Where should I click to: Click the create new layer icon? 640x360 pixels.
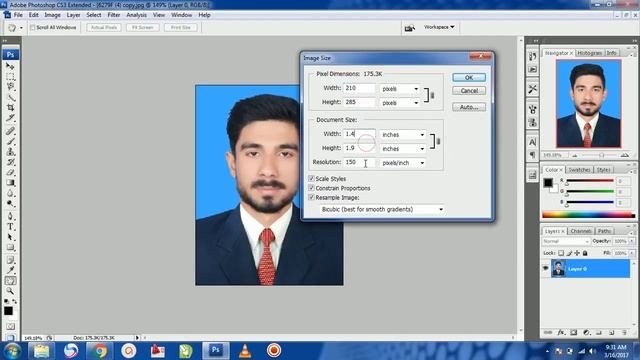click(611, 333)
